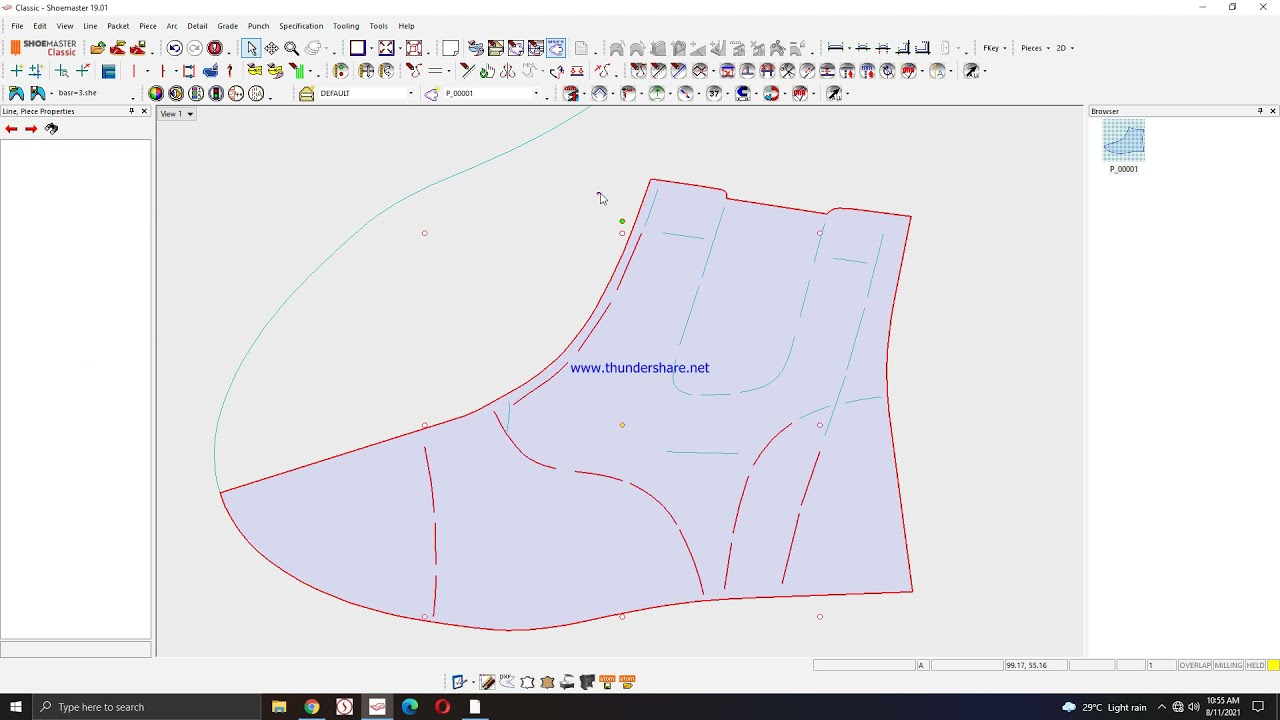Open Google Chrome from the taskbar

pos(312,707)
